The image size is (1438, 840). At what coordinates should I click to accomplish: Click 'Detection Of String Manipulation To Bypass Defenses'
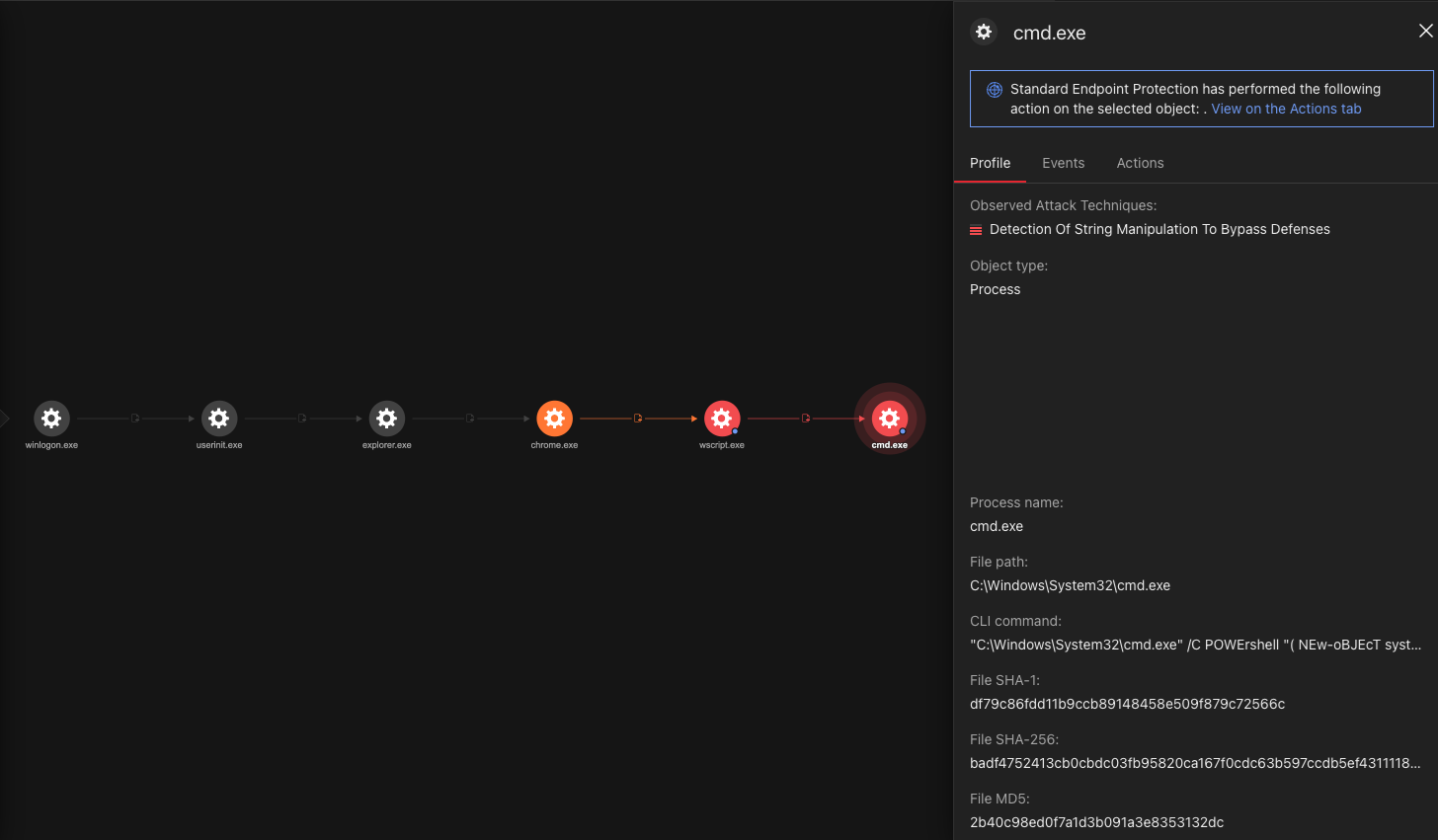tap(1159, 229)
